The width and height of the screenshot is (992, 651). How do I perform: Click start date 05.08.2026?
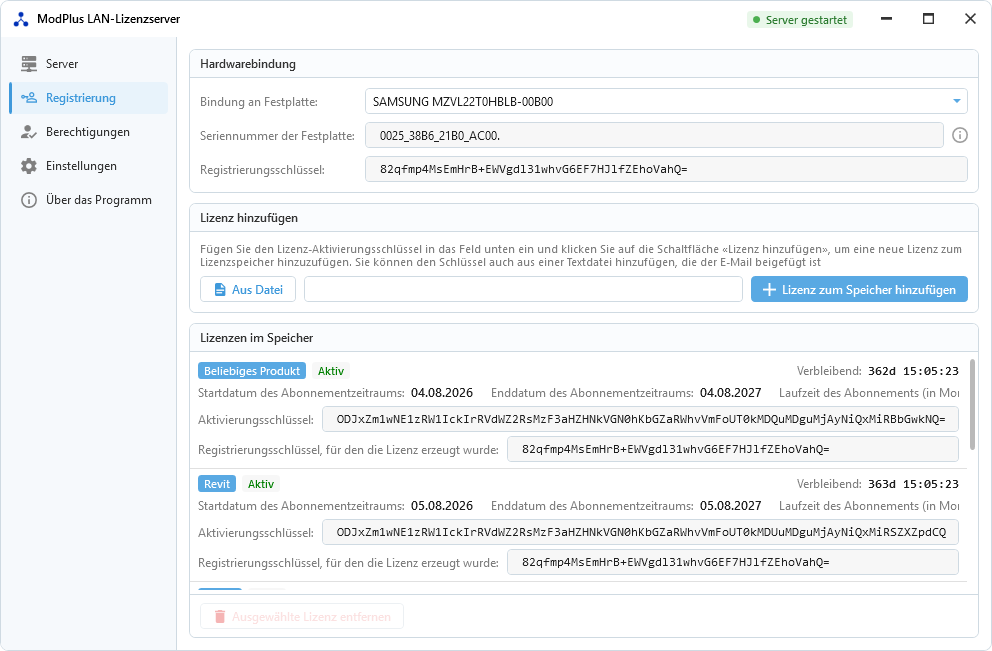point(442,506)
